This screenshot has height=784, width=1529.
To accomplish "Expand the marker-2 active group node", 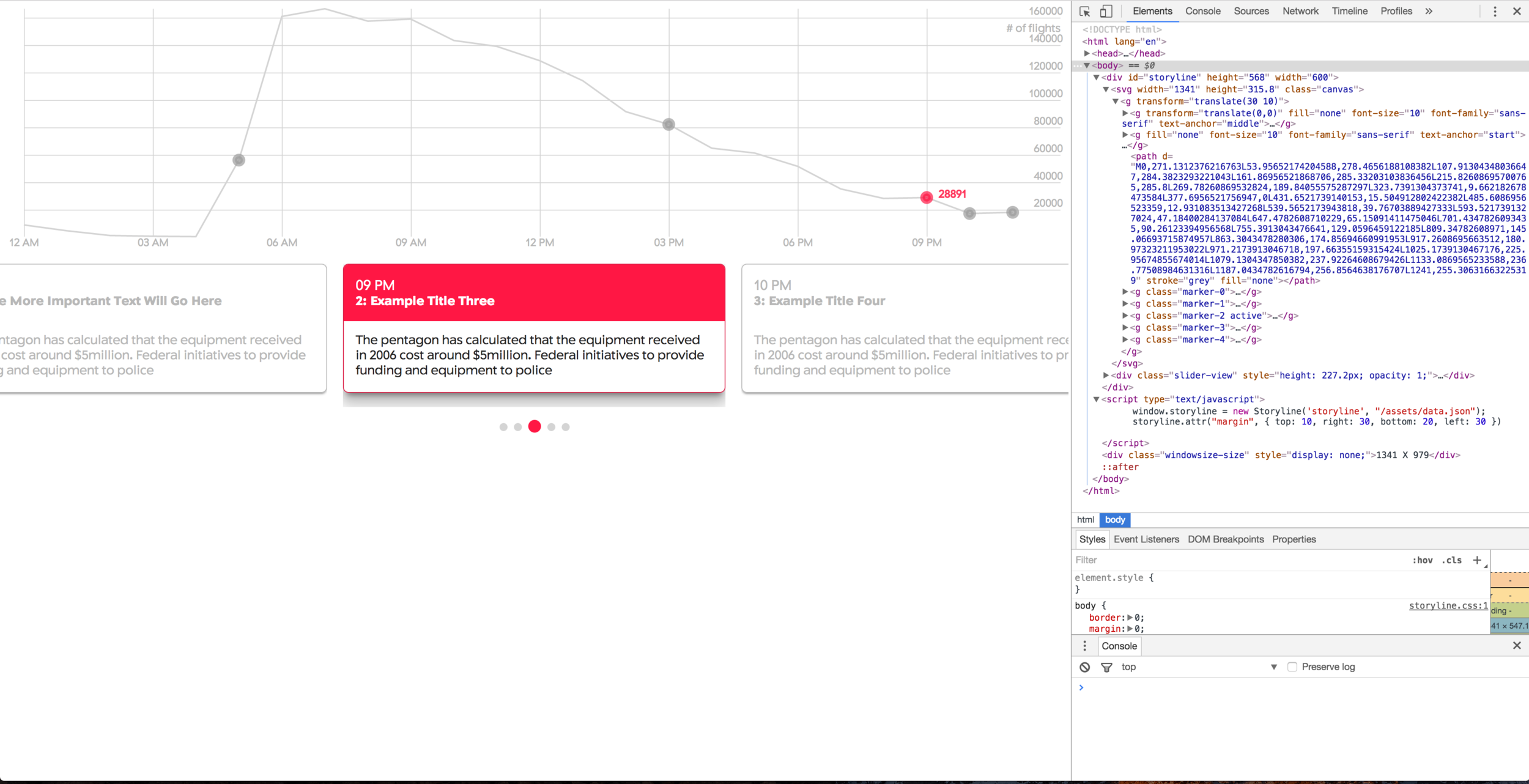I will point(1125,316).
